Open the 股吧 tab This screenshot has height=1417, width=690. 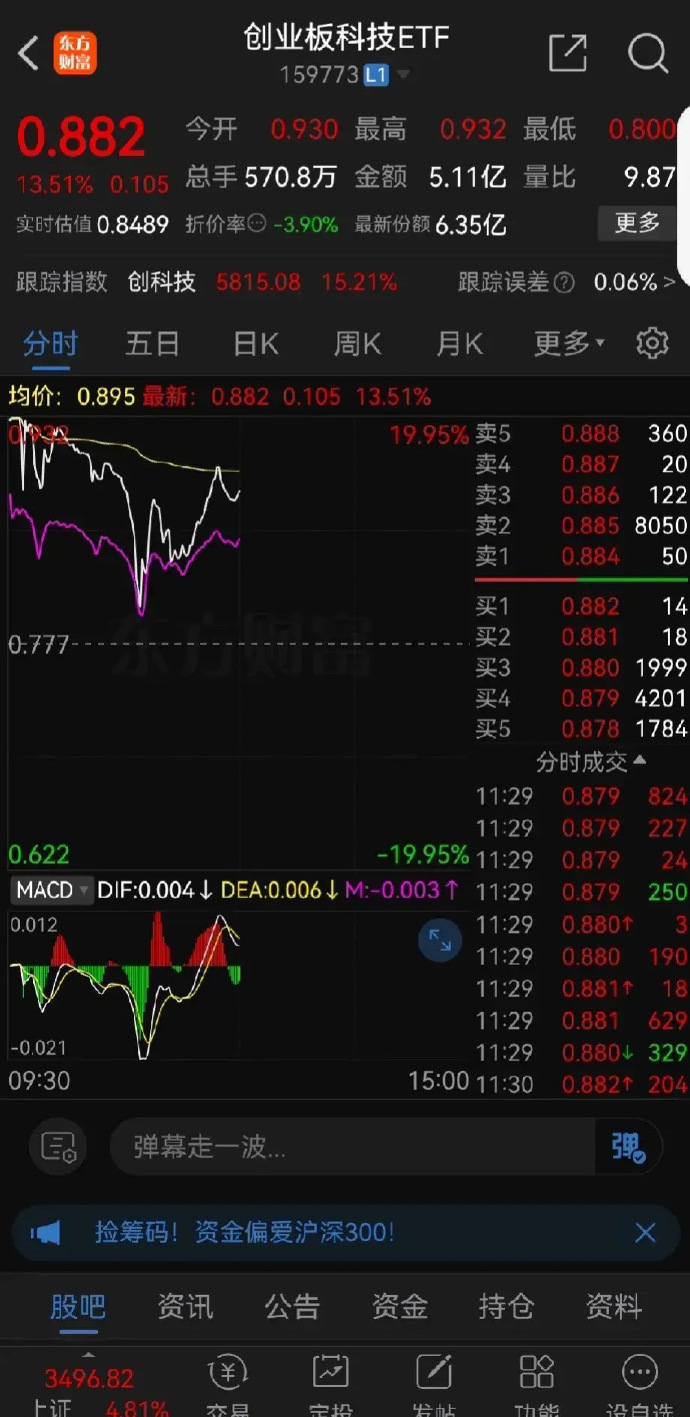pos(78,1306)
